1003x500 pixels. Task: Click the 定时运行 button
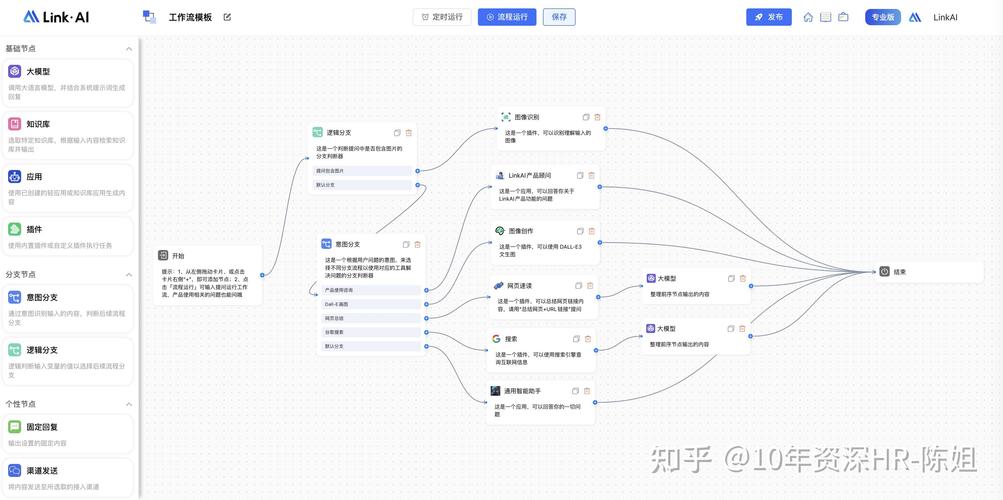(x=442, y=17)
